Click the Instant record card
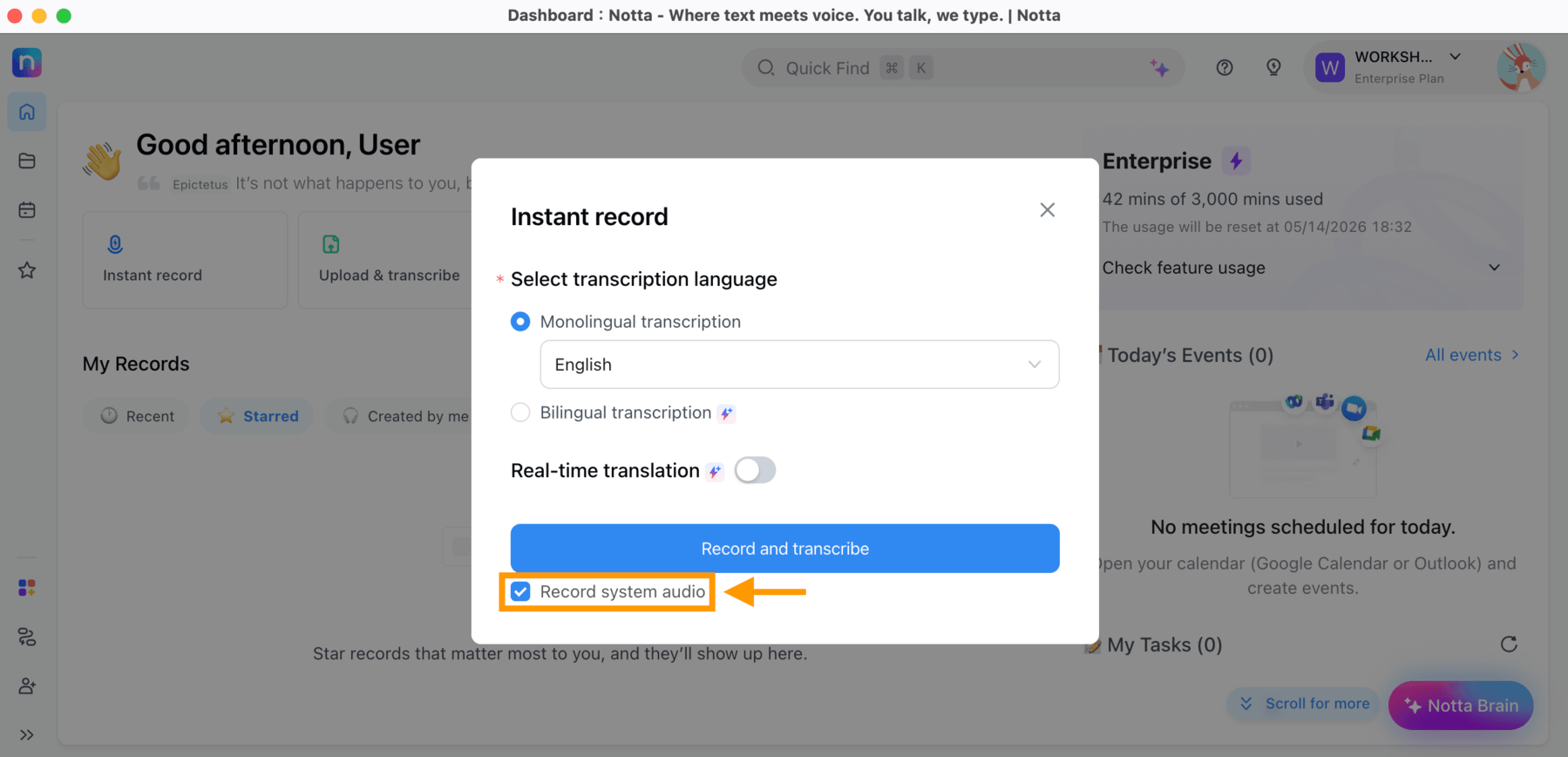Screen dimensions: 1568x757 185,260
